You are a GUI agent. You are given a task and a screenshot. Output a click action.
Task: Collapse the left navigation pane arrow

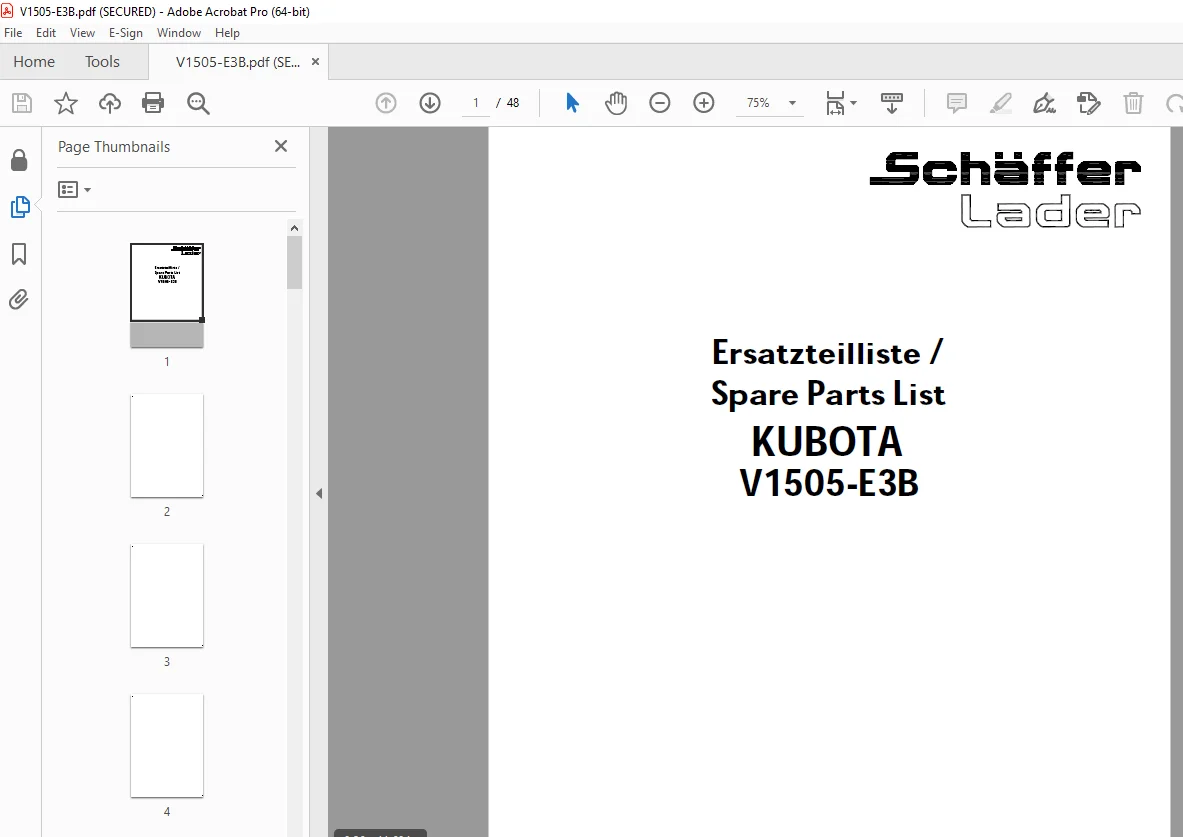click(x=319, y=494)
